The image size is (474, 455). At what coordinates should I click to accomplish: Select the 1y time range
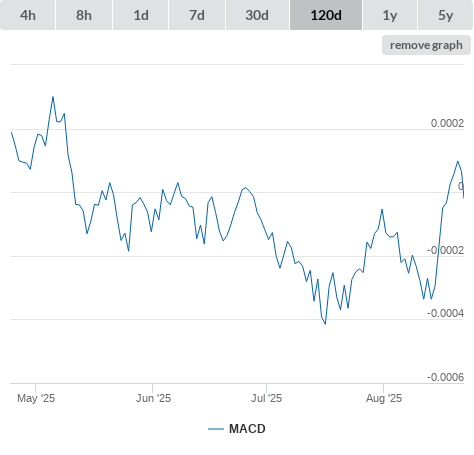pos(390,15)
